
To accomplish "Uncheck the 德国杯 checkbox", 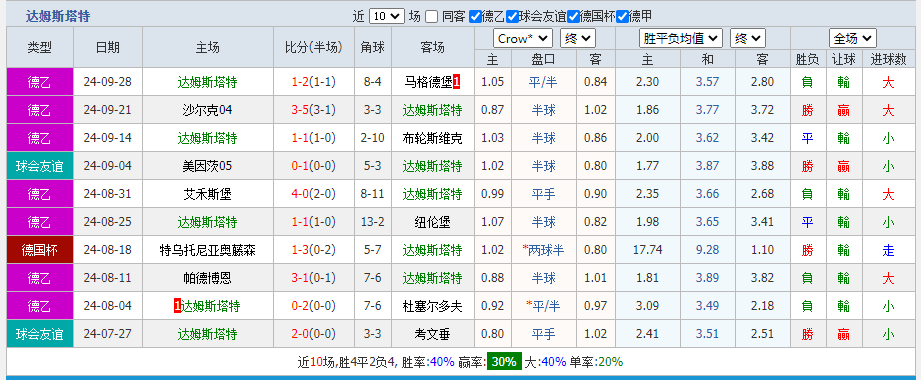I will click(573, 16).
